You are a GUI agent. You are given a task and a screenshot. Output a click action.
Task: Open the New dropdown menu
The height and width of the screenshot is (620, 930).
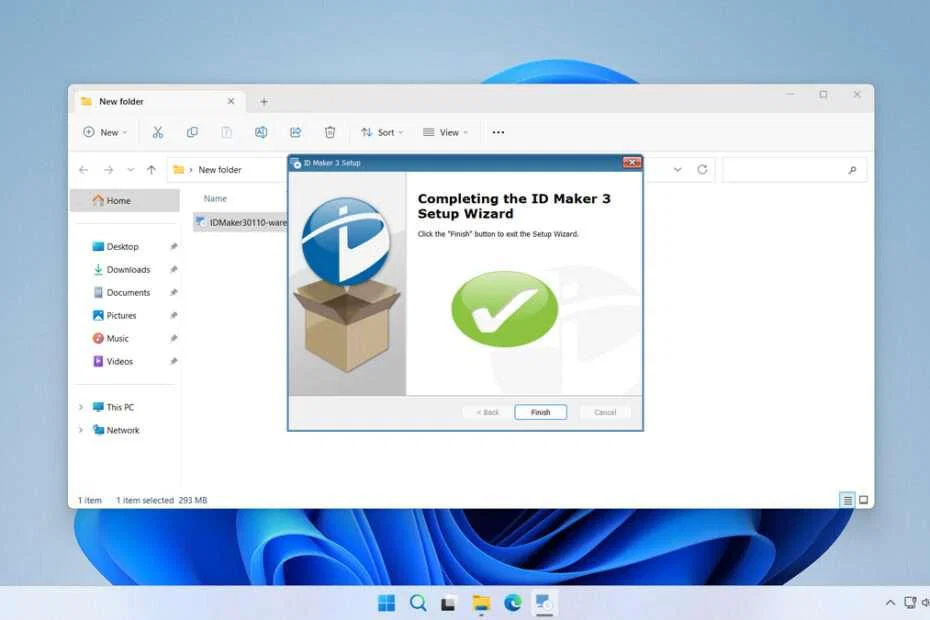[103, 132]
